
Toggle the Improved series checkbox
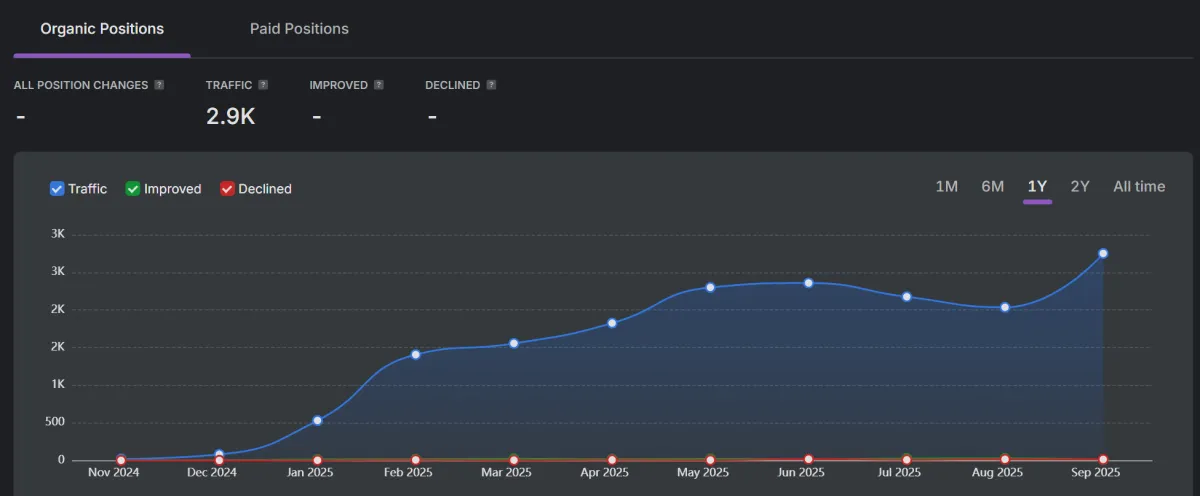coord(133,189)
